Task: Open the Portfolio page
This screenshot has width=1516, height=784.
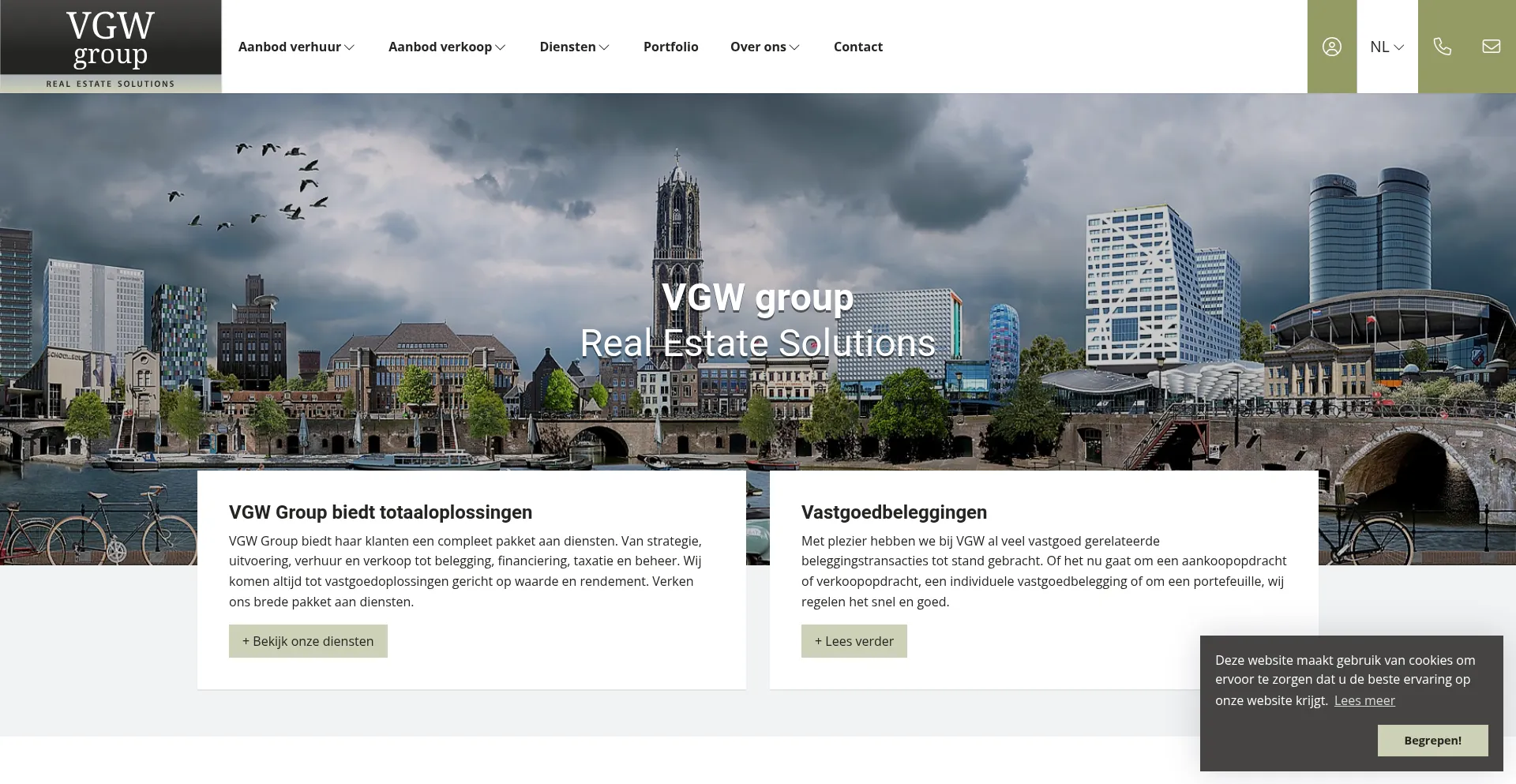Action: 670,47
